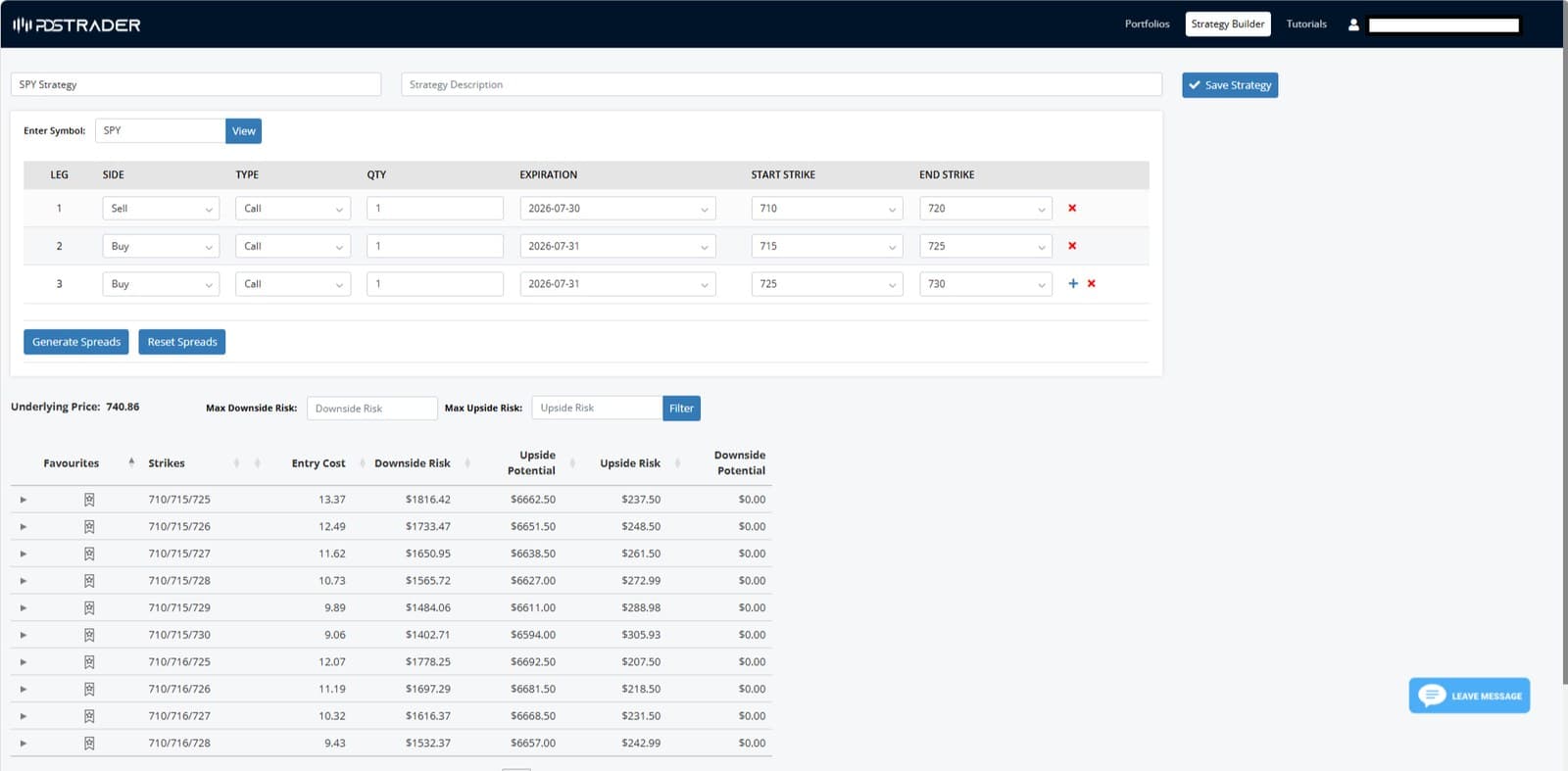Open Tutorials in top navigation
The width and height of the screenshot is (1568, 771).
[x=1306, y=24]
